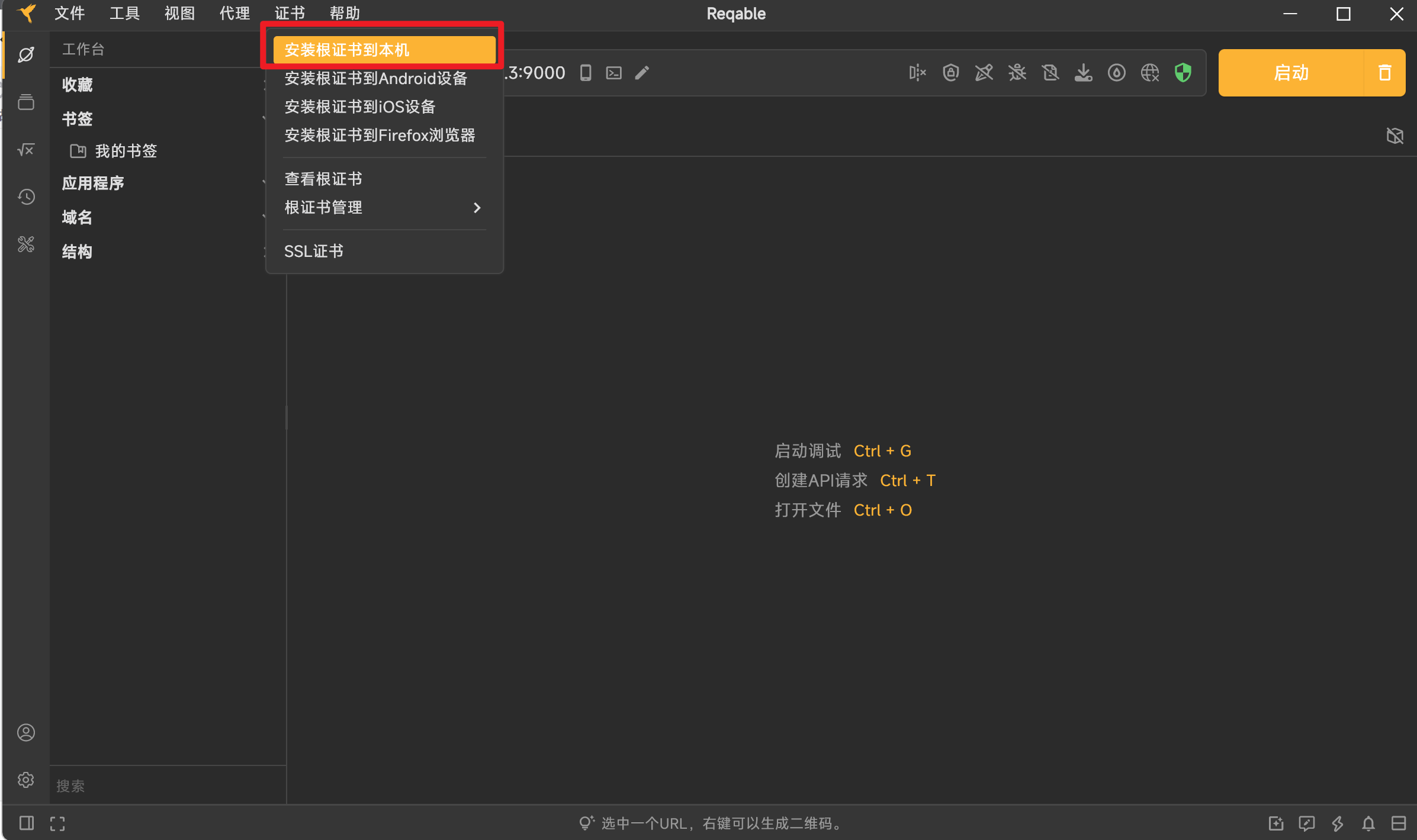Viewport: 1417px width, 840px height.
Task: Expand the 根证书管理 submenu arrow
Action: point(477,207)
